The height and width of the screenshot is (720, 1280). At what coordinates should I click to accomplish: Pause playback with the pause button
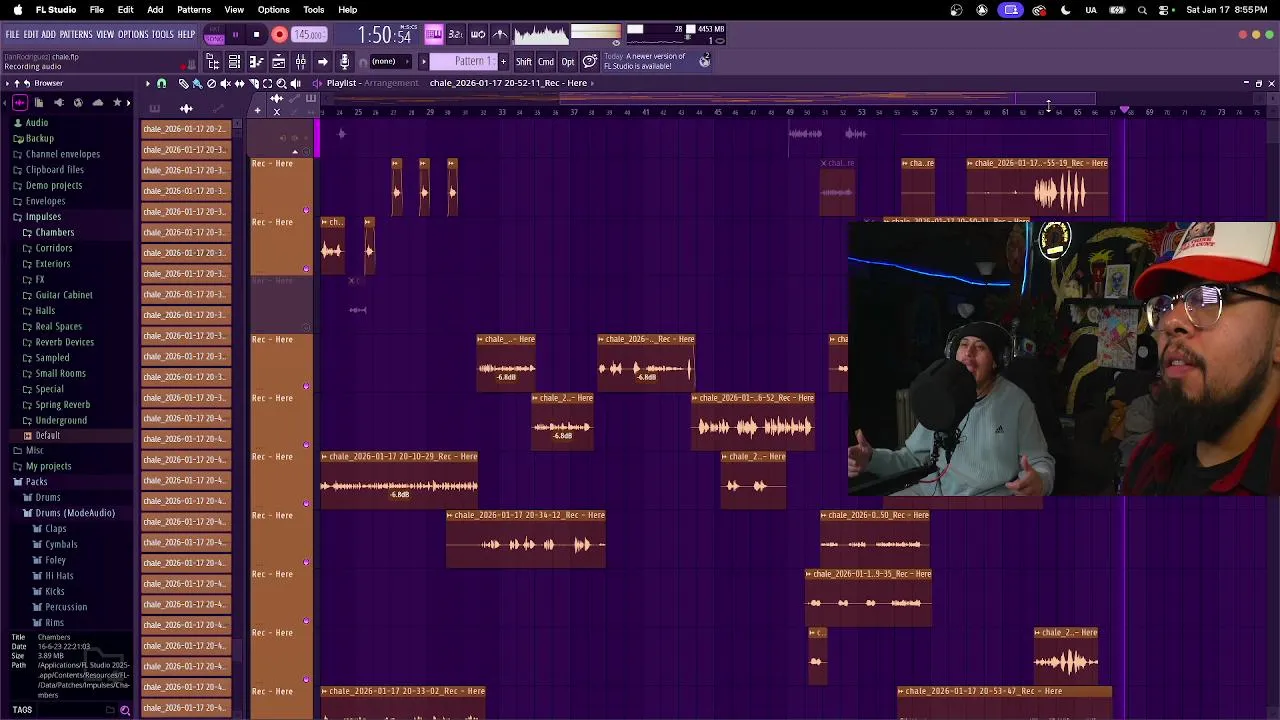[x=235, y=35]
